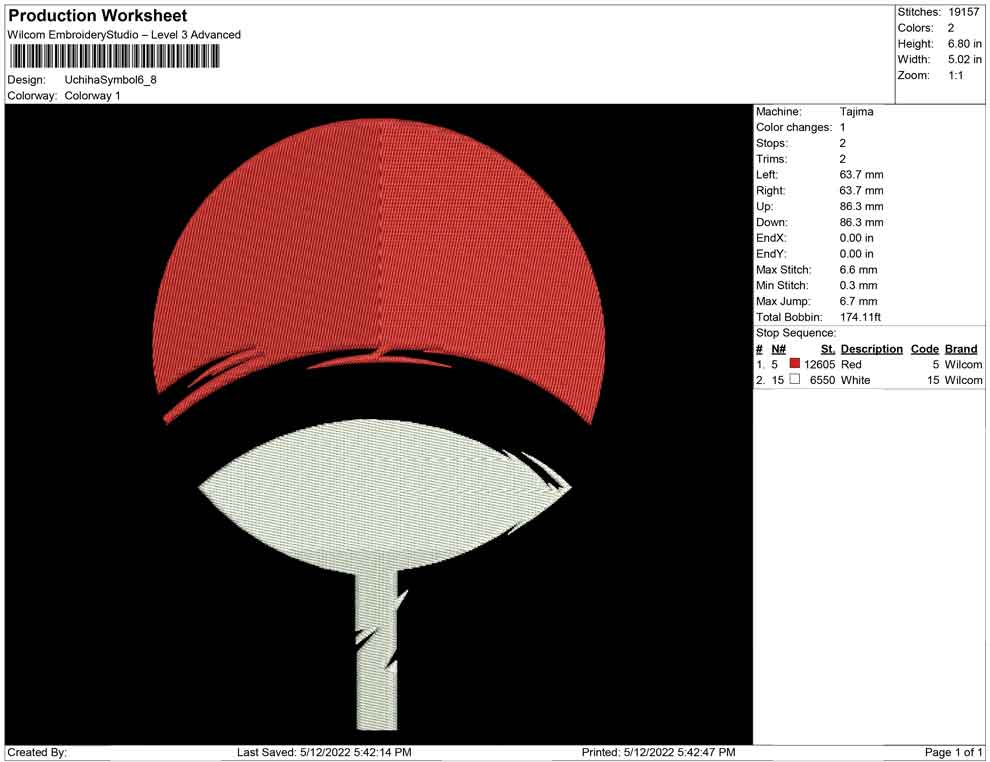Click the white thread color swatch
Image resolution: width=990 pixels, height=762 pixels.
(x=795, y=380)
